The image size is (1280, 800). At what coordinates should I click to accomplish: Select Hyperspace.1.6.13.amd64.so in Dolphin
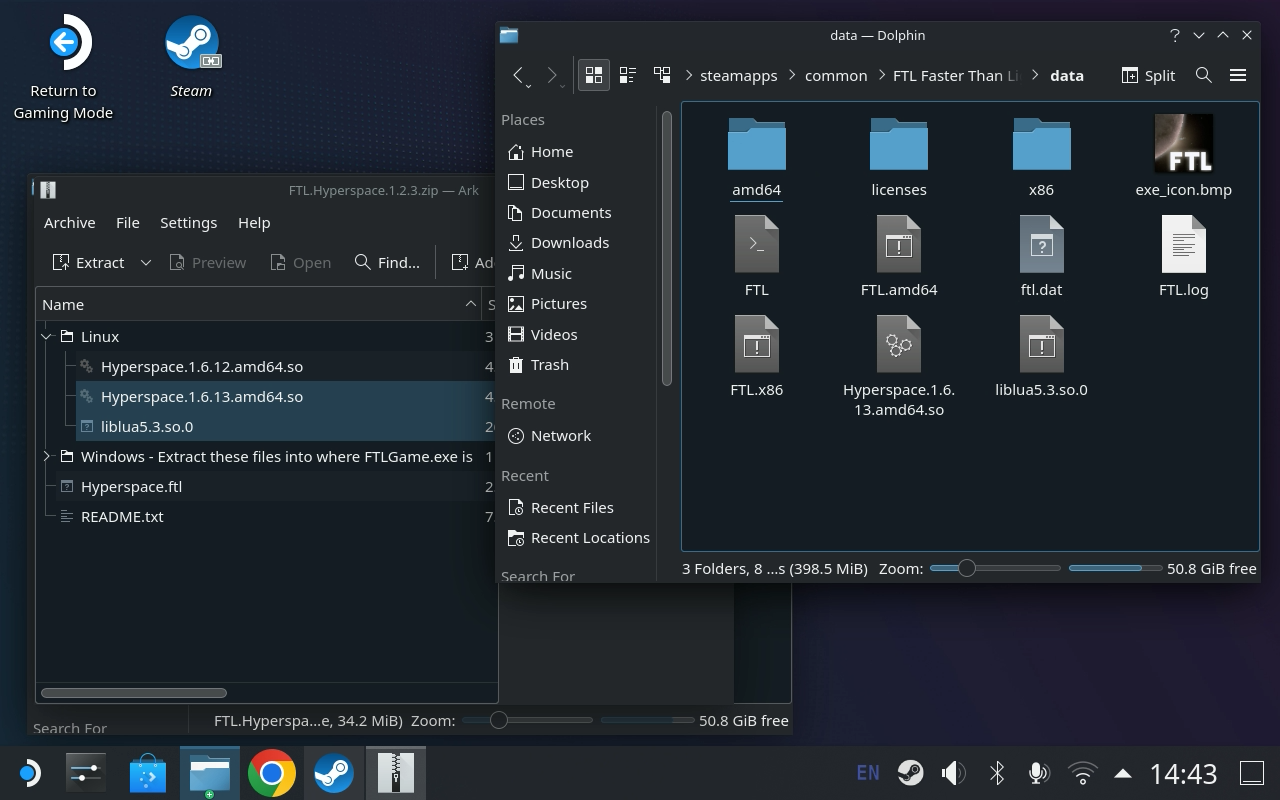coord(899,367)
